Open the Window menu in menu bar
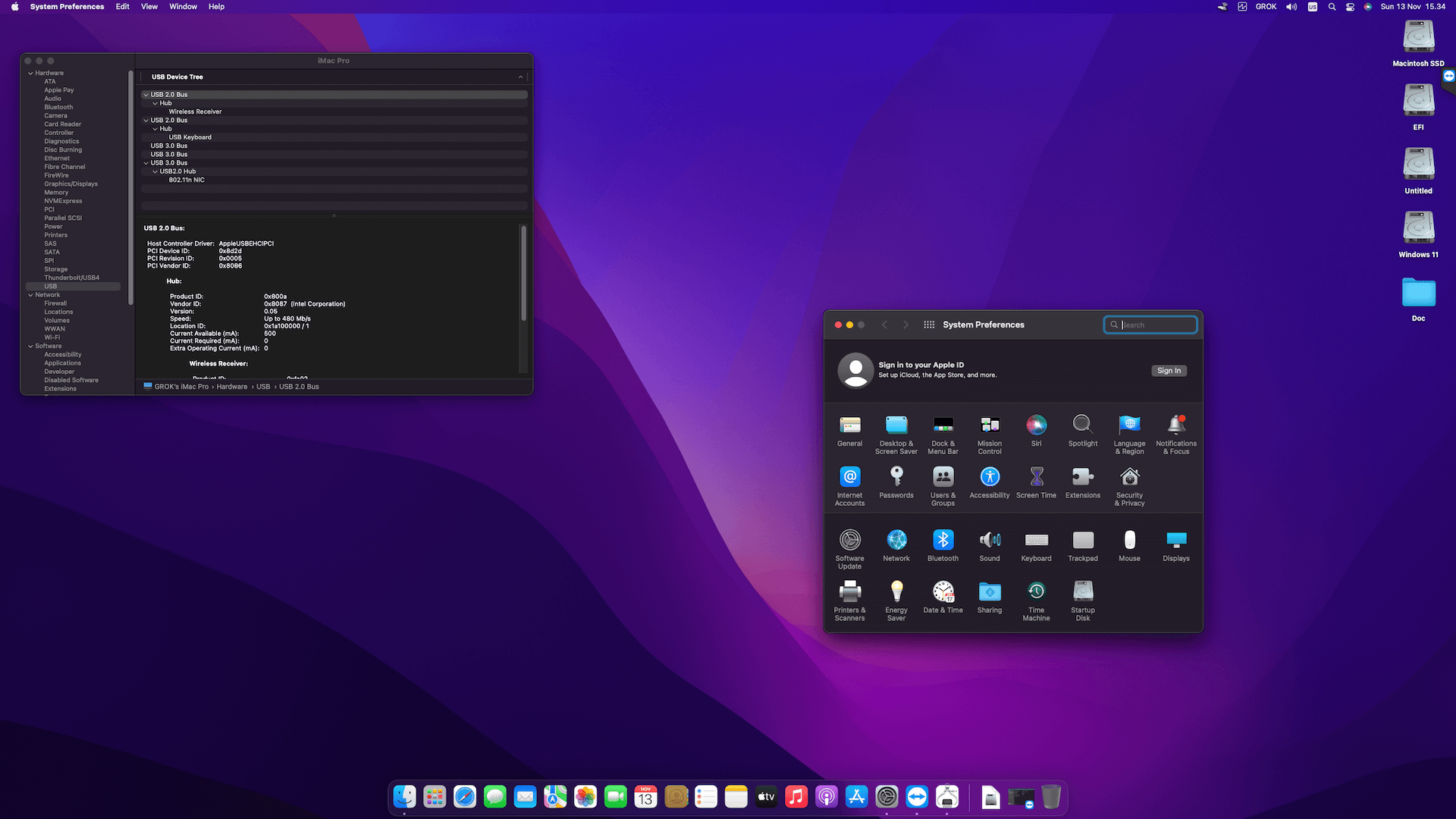Image resolution: width=1456 pixels, height=819 pixels. click(183, 7)
